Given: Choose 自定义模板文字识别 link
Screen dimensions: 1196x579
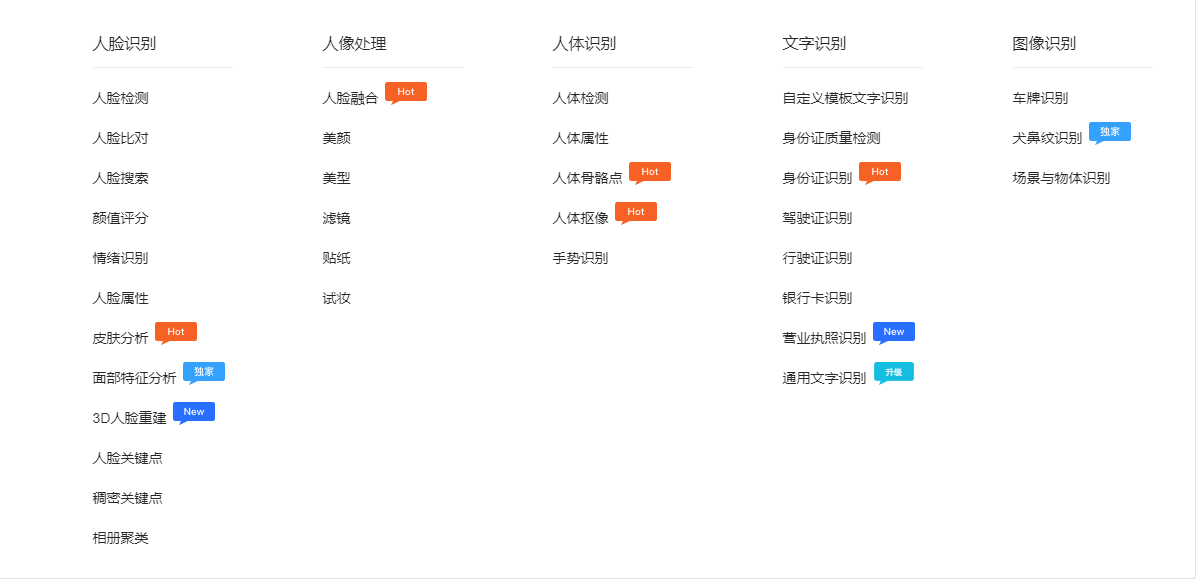Looking at the screenshot, I should (845, 98).
